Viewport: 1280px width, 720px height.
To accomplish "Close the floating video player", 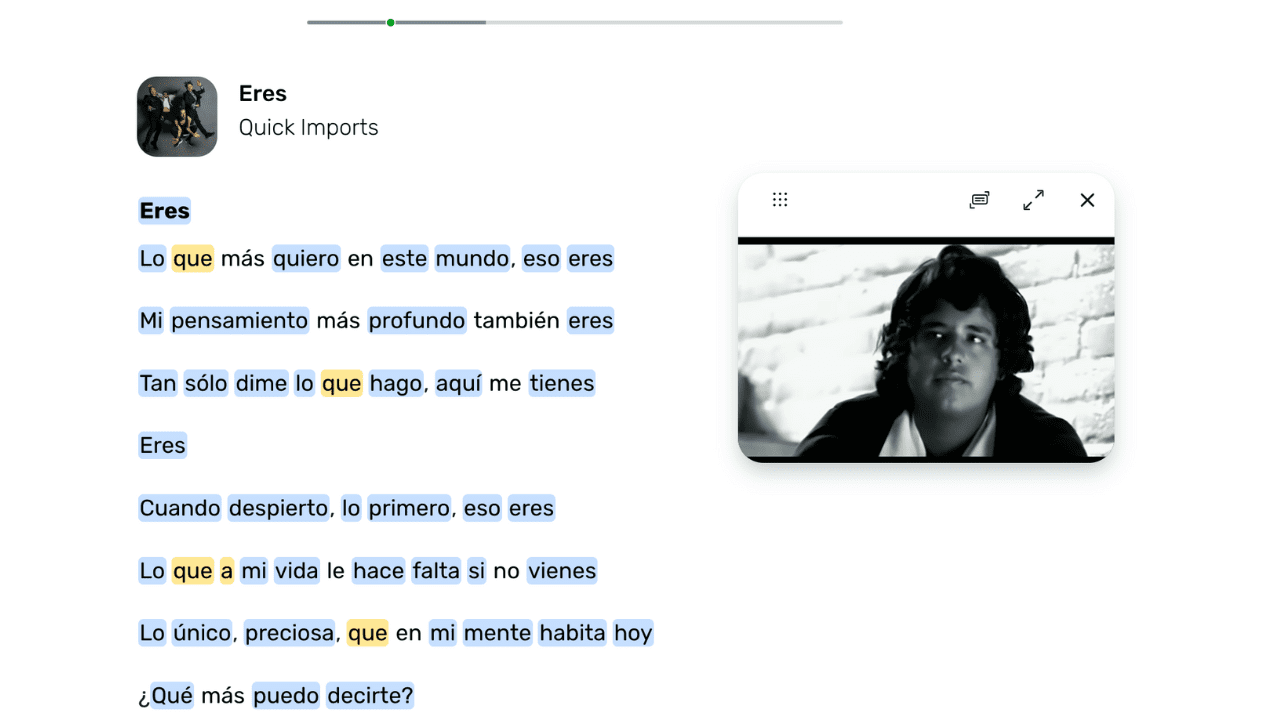I will 1087,200.
